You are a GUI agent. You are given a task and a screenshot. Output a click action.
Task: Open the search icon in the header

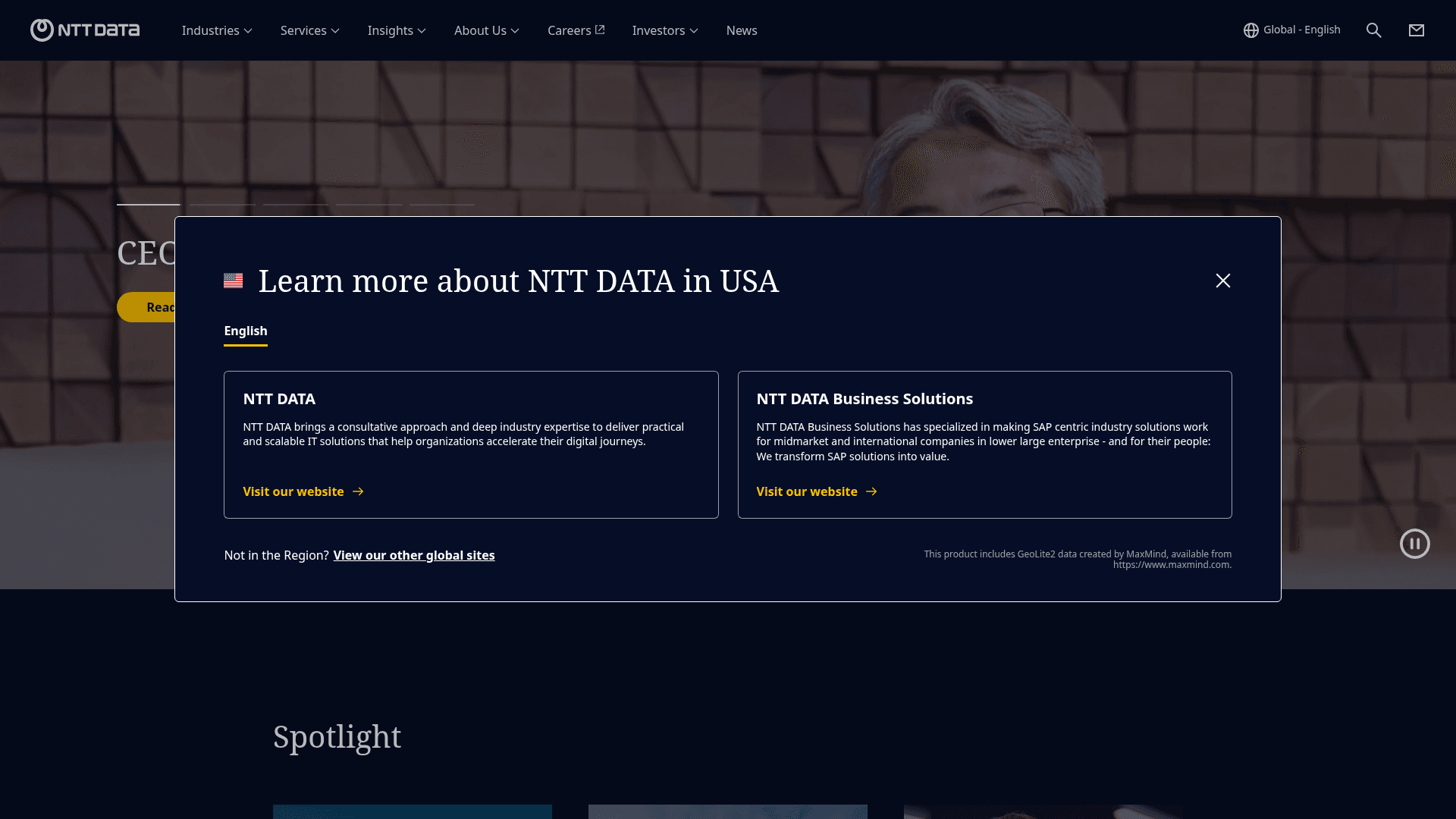click(x=1373, y=30)
